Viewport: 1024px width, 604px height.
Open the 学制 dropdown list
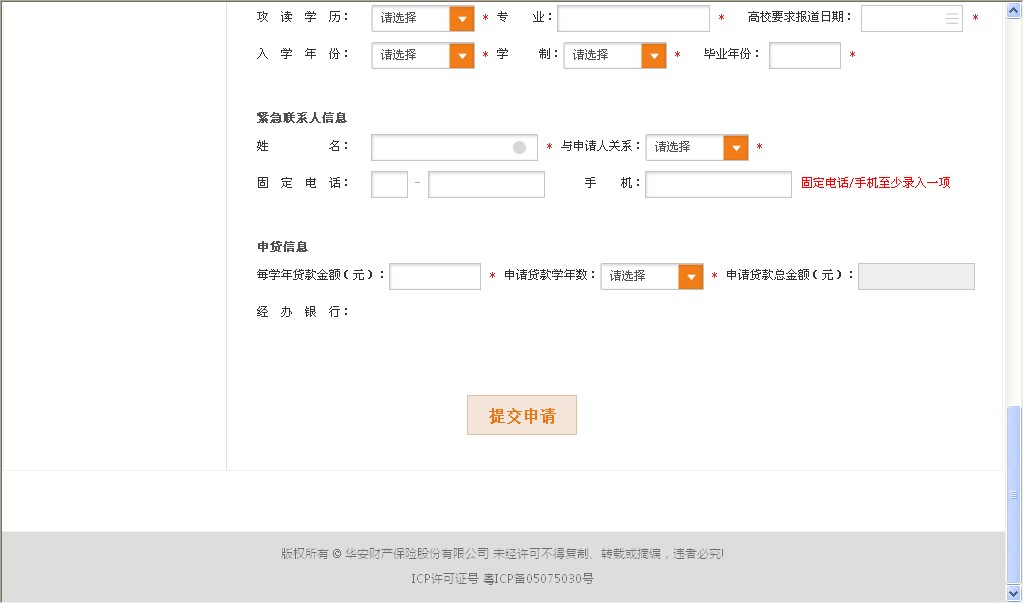614,55
